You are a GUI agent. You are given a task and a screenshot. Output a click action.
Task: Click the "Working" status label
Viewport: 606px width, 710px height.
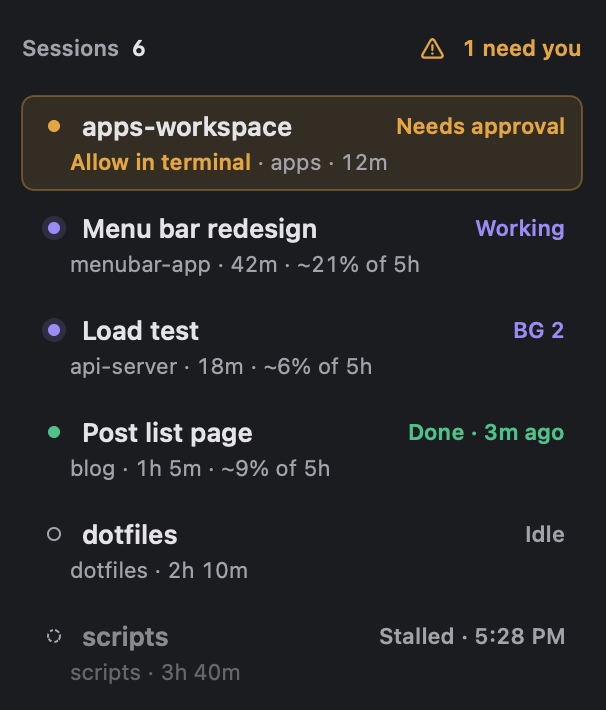[520, 228]
